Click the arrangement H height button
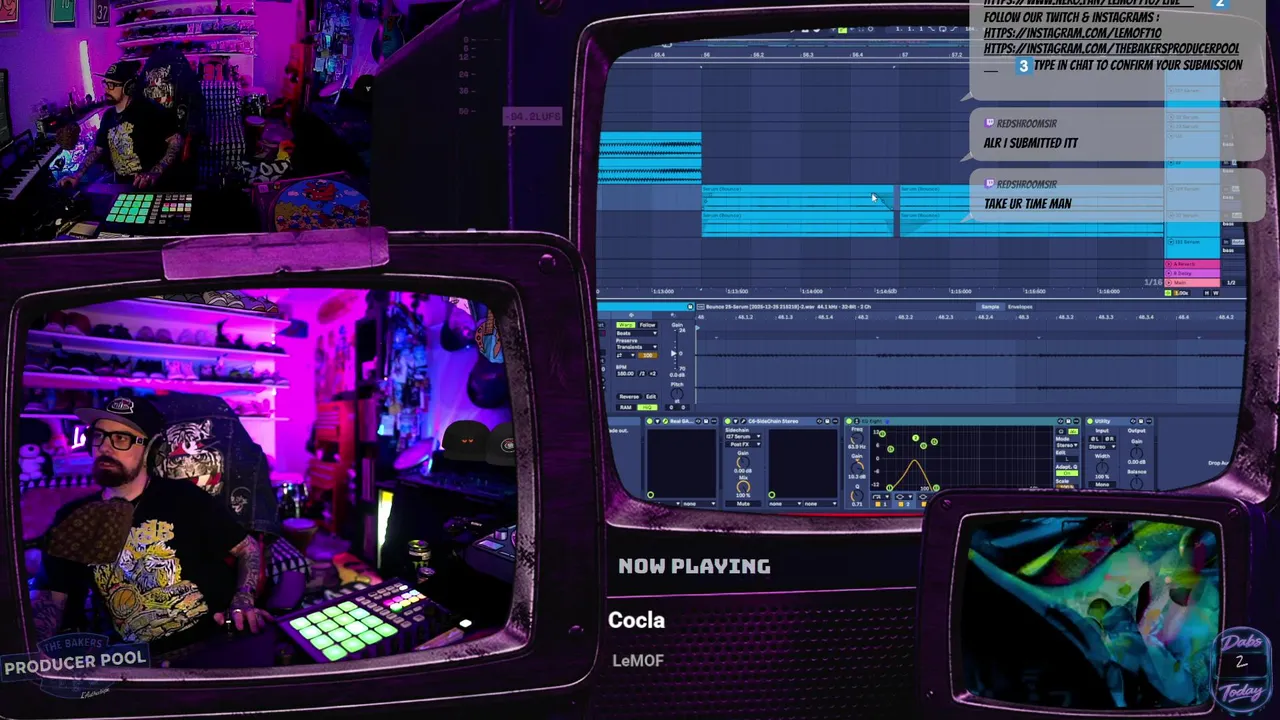 [1206, 293]
